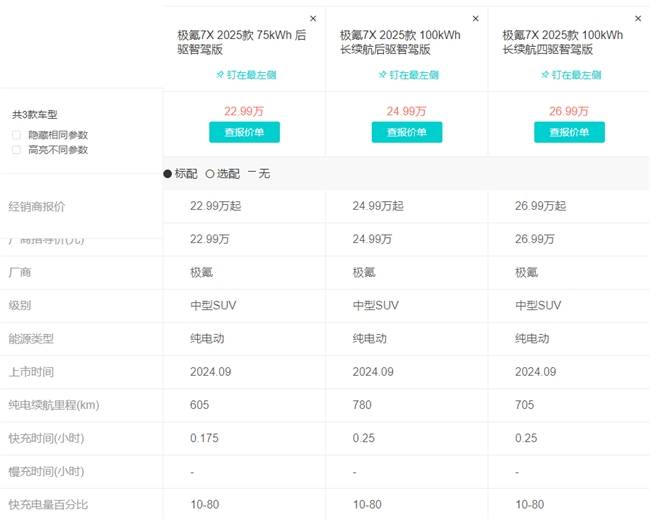Select the 经销商报价 row label
Screen dimensions: 650x521
pos(36,206)
